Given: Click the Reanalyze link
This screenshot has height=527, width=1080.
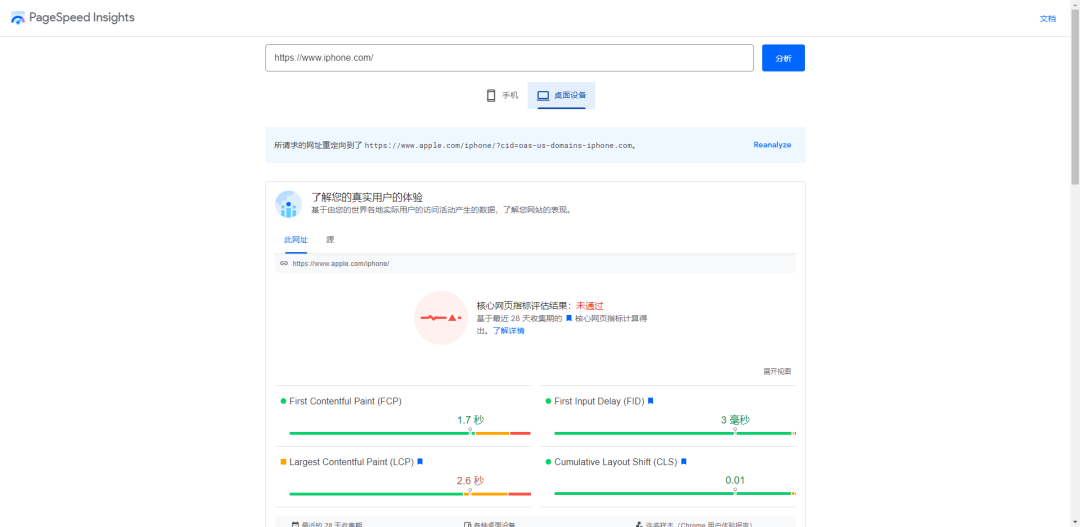Looking at the screenshot, I should point(772,145).
